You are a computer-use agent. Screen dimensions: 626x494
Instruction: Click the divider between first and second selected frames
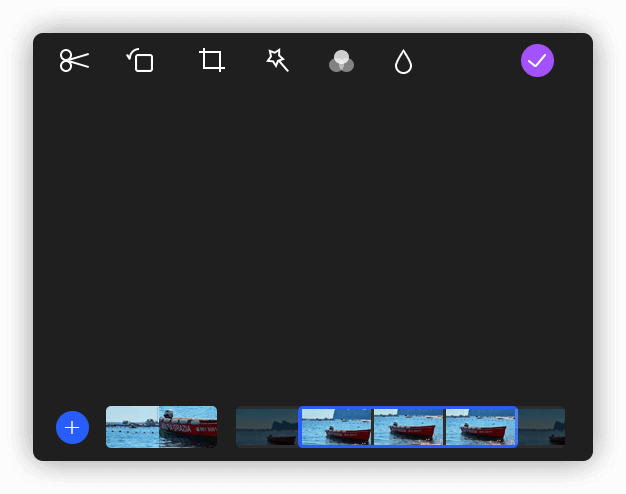tap(372, 427)
